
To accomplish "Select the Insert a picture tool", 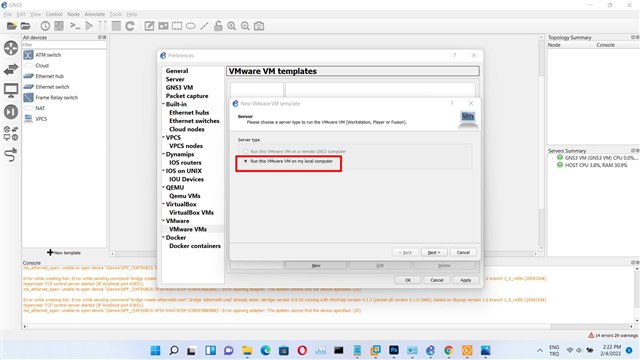I will tap(163, 26).
